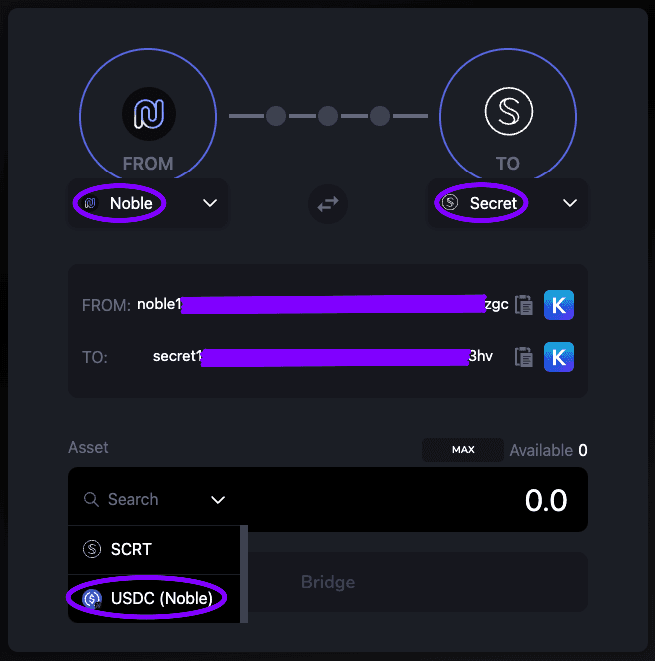This screenshot has width=655, height=661.
Task: Open the Noble source chain dropdown
Action: point(210,203)
